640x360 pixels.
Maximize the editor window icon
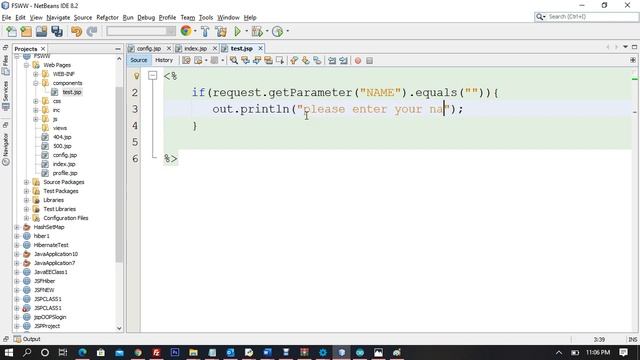(634, 47)
